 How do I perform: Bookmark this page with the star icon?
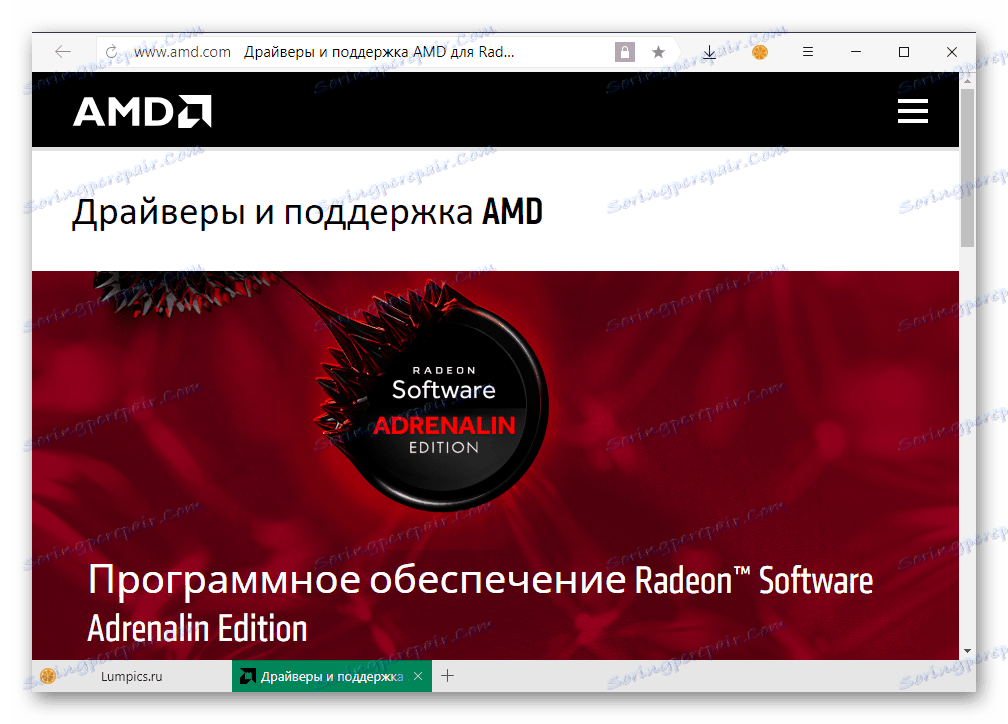pos(657,51)
